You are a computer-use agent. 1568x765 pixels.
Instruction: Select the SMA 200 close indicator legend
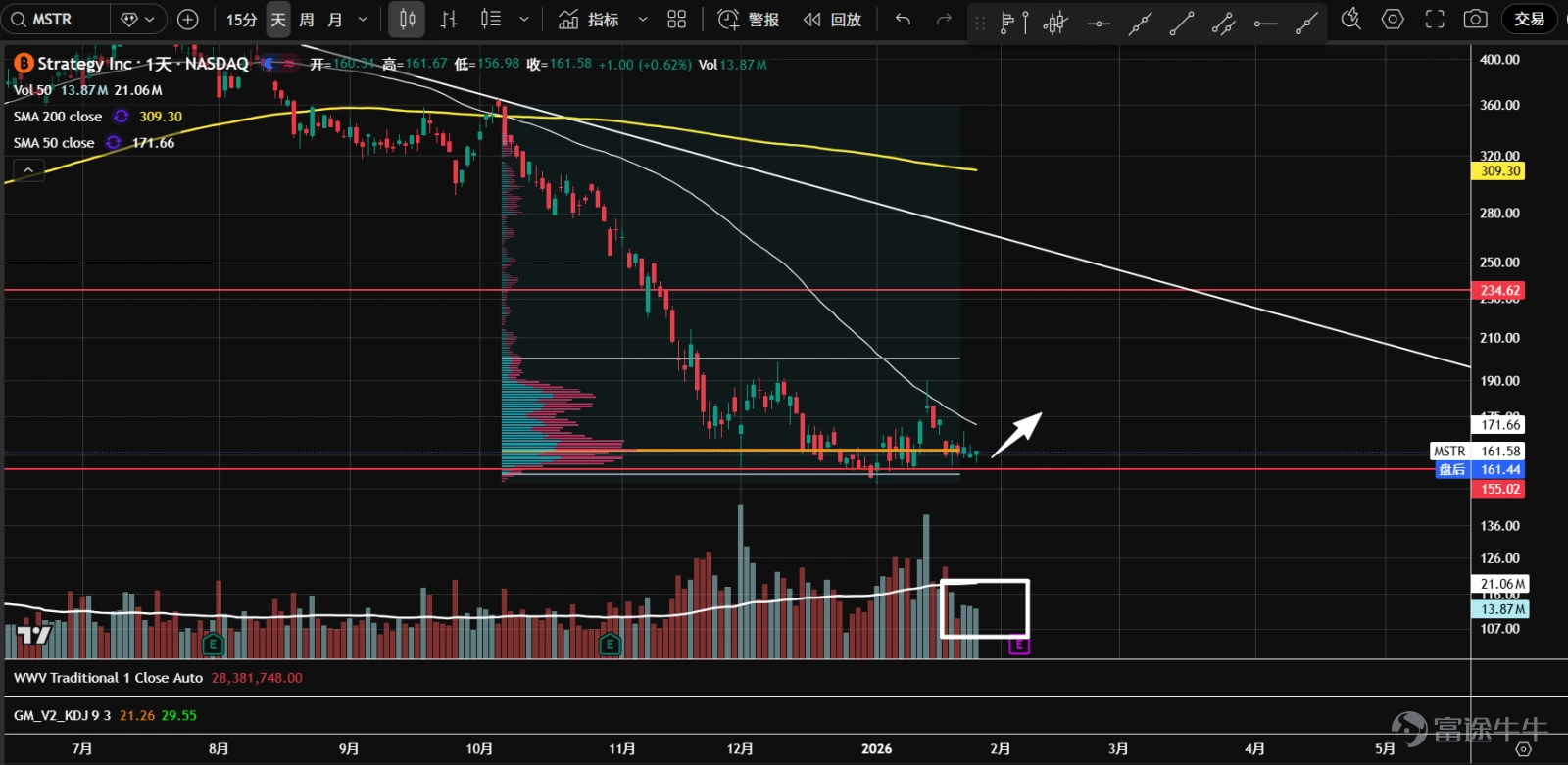tap(58, 117)
